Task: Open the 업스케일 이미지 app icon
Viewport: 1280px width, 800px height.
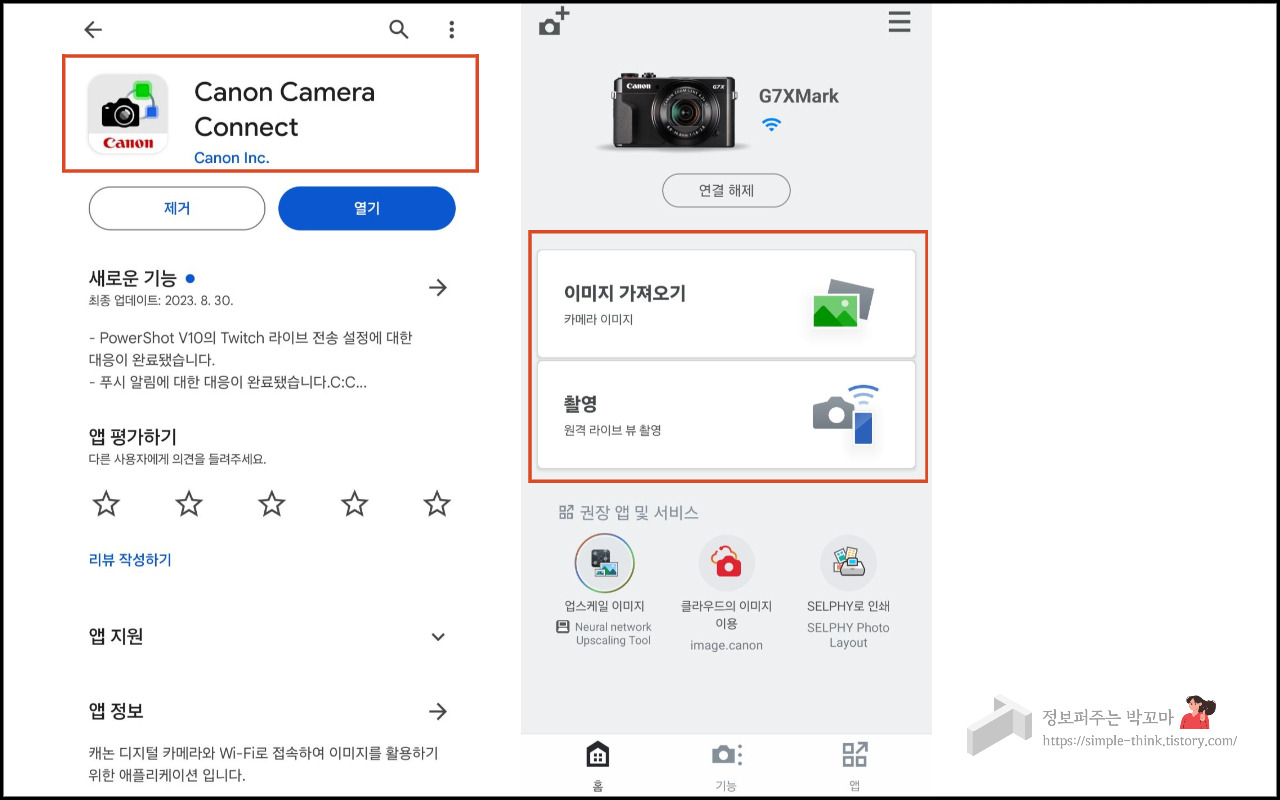Action: 604,563
